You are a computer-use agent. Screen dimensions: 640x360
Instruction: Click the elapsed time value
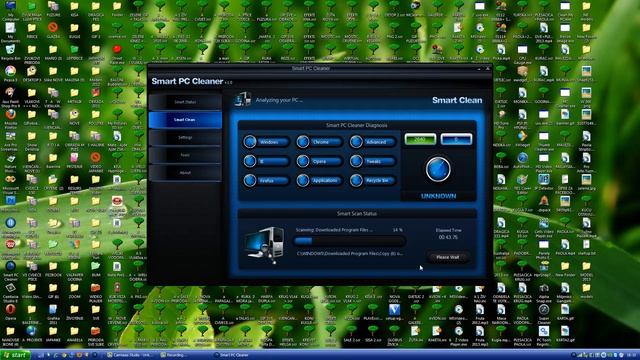[448, 237]
